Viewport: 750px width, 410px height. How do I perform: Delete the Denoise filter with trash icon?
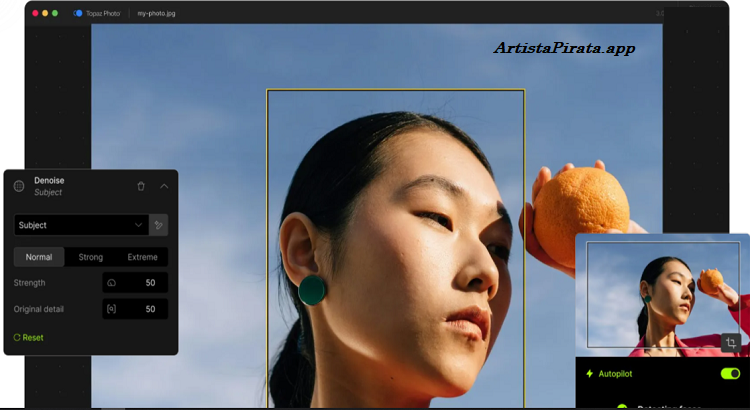coord(141,186)
